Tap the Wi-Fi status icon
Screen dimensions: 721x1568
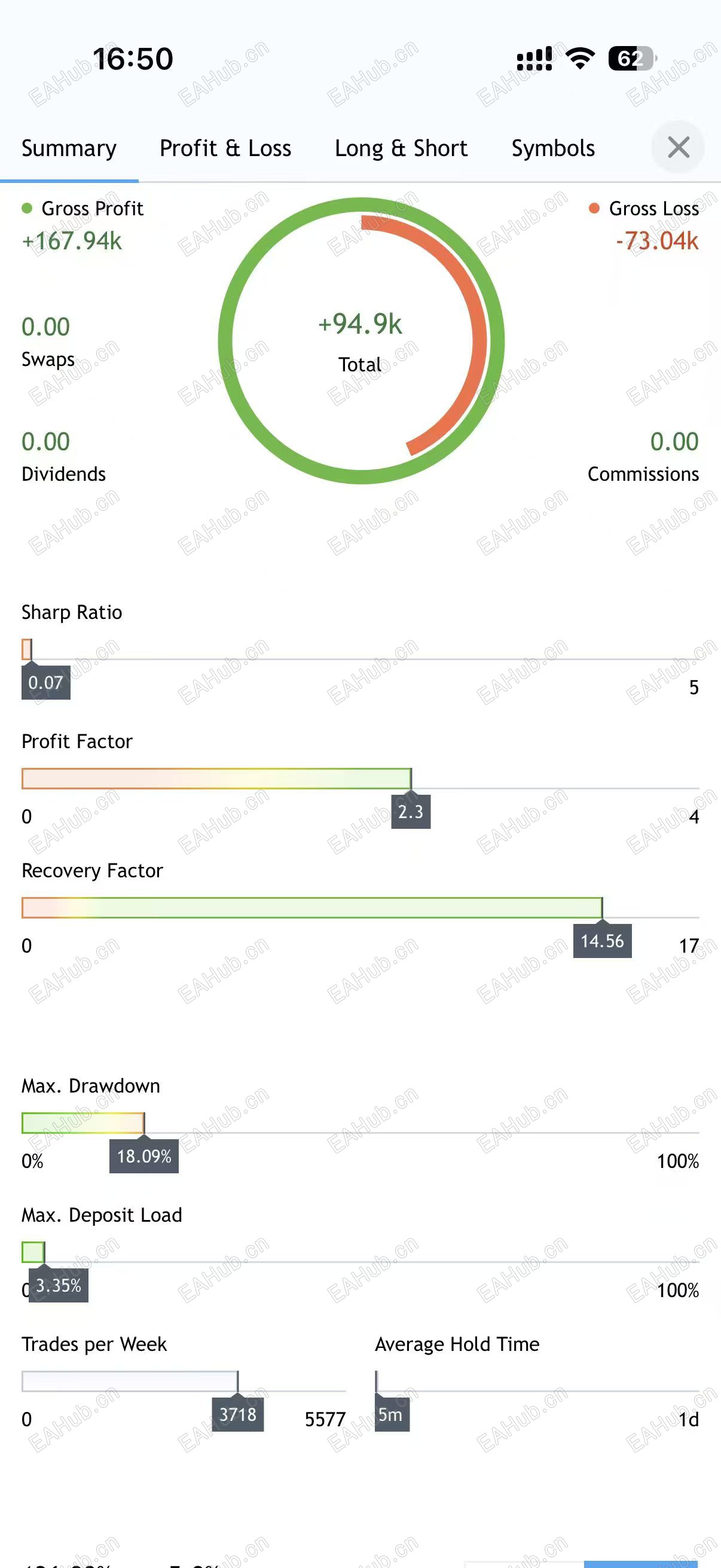[580, 59]
